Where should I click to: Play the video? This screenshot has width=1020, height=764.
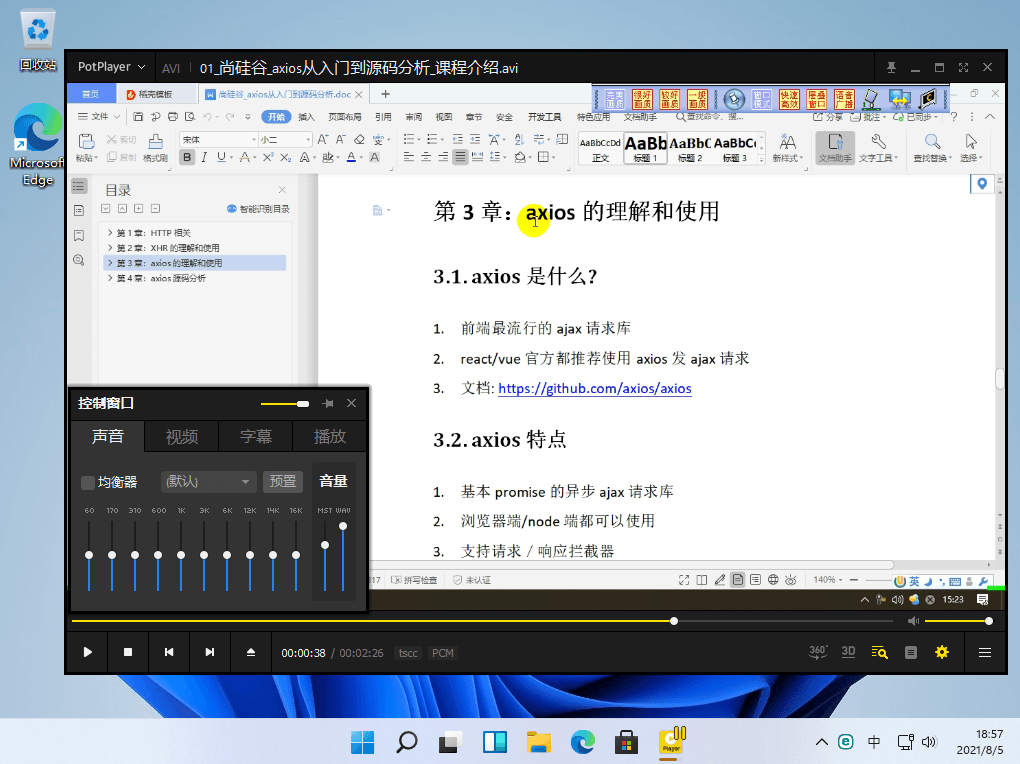[x=87, y=652]
